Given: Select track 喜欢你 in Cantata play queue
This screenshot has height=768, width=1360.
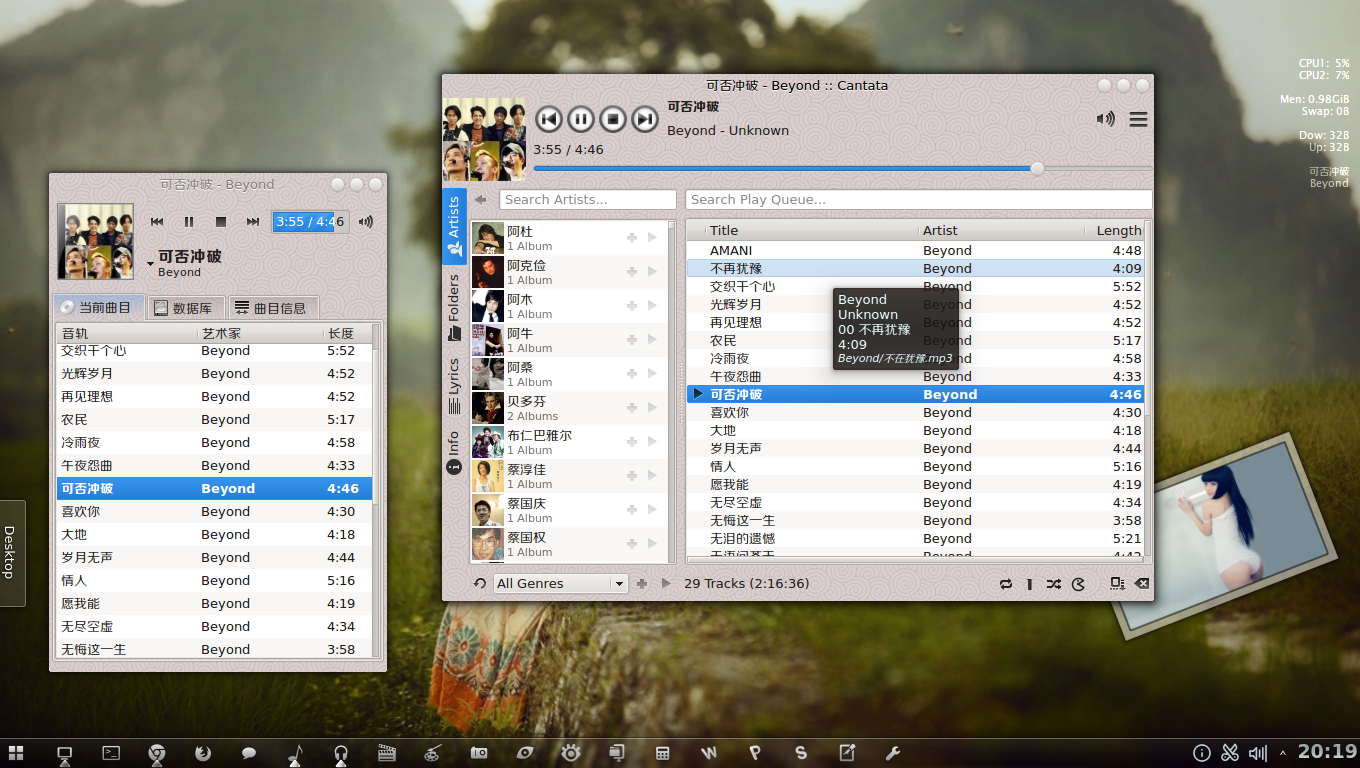Looking at the screenshot, I should 915,412.
